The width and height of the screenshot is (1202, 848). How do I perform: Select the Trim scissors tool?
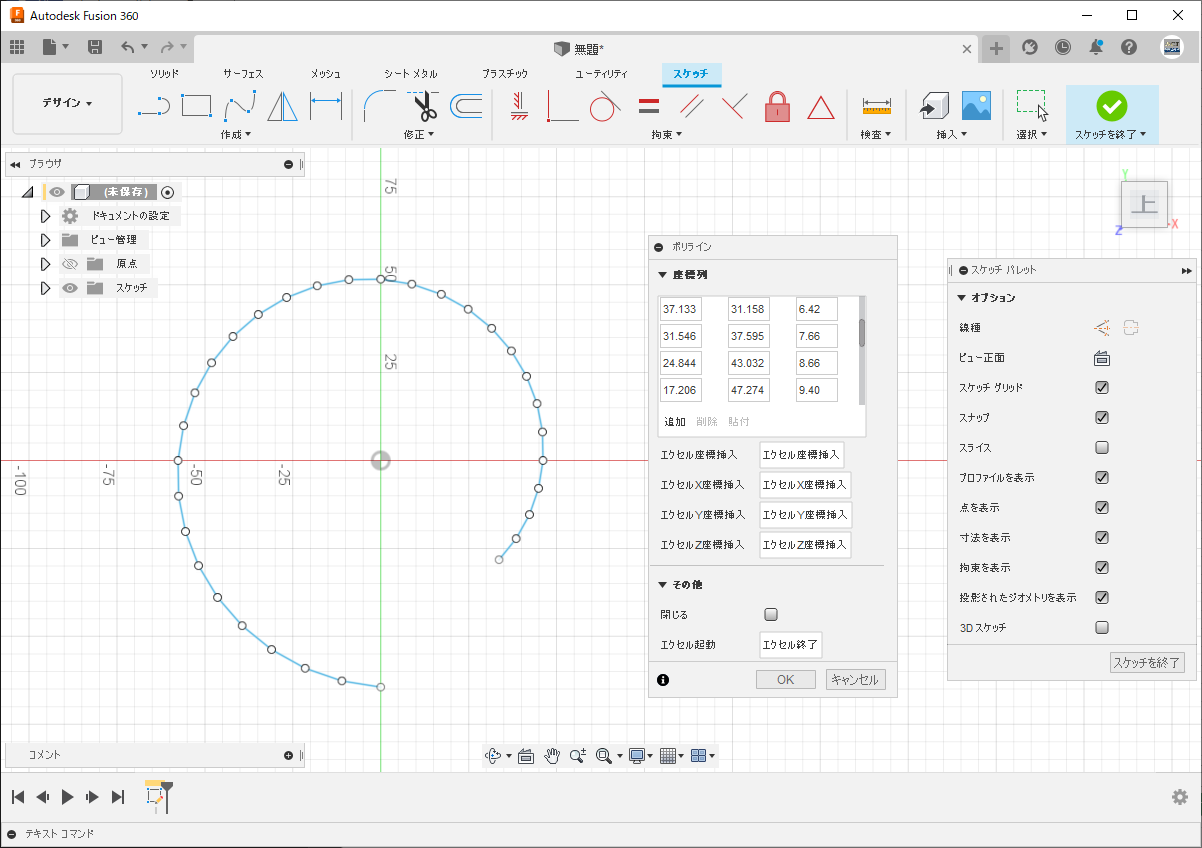(x=424, y=105)
